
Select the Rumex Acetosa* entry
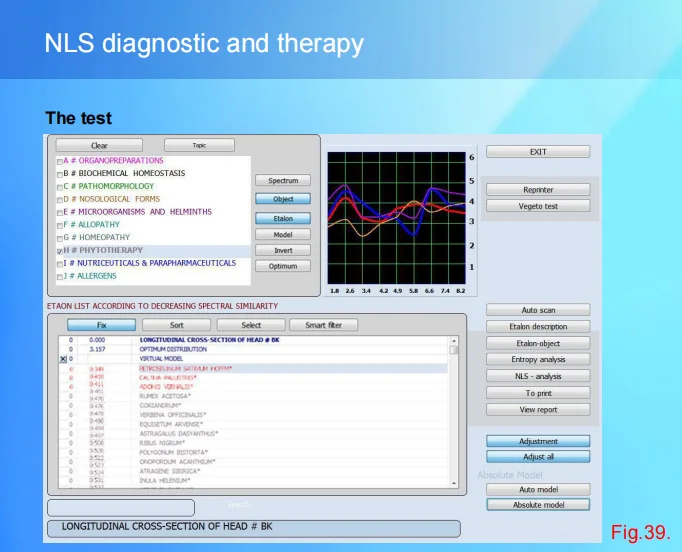point(253,396)
